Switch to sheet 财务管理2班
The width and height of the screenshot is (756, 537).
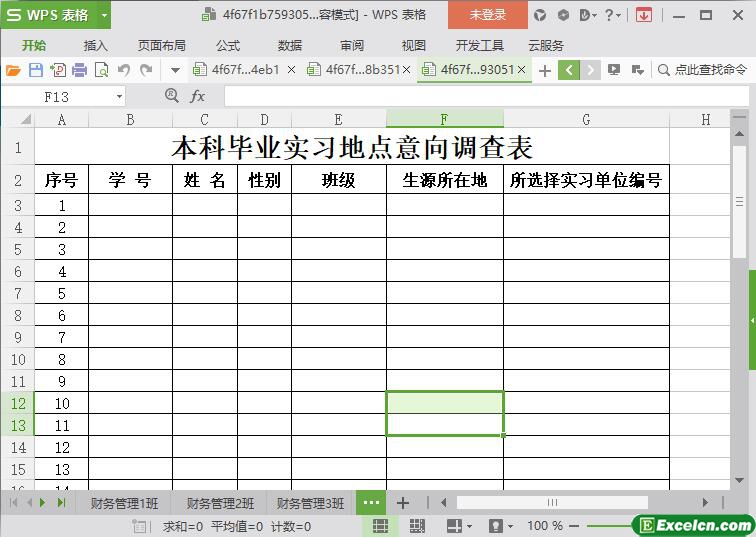[x=220, y=503]
